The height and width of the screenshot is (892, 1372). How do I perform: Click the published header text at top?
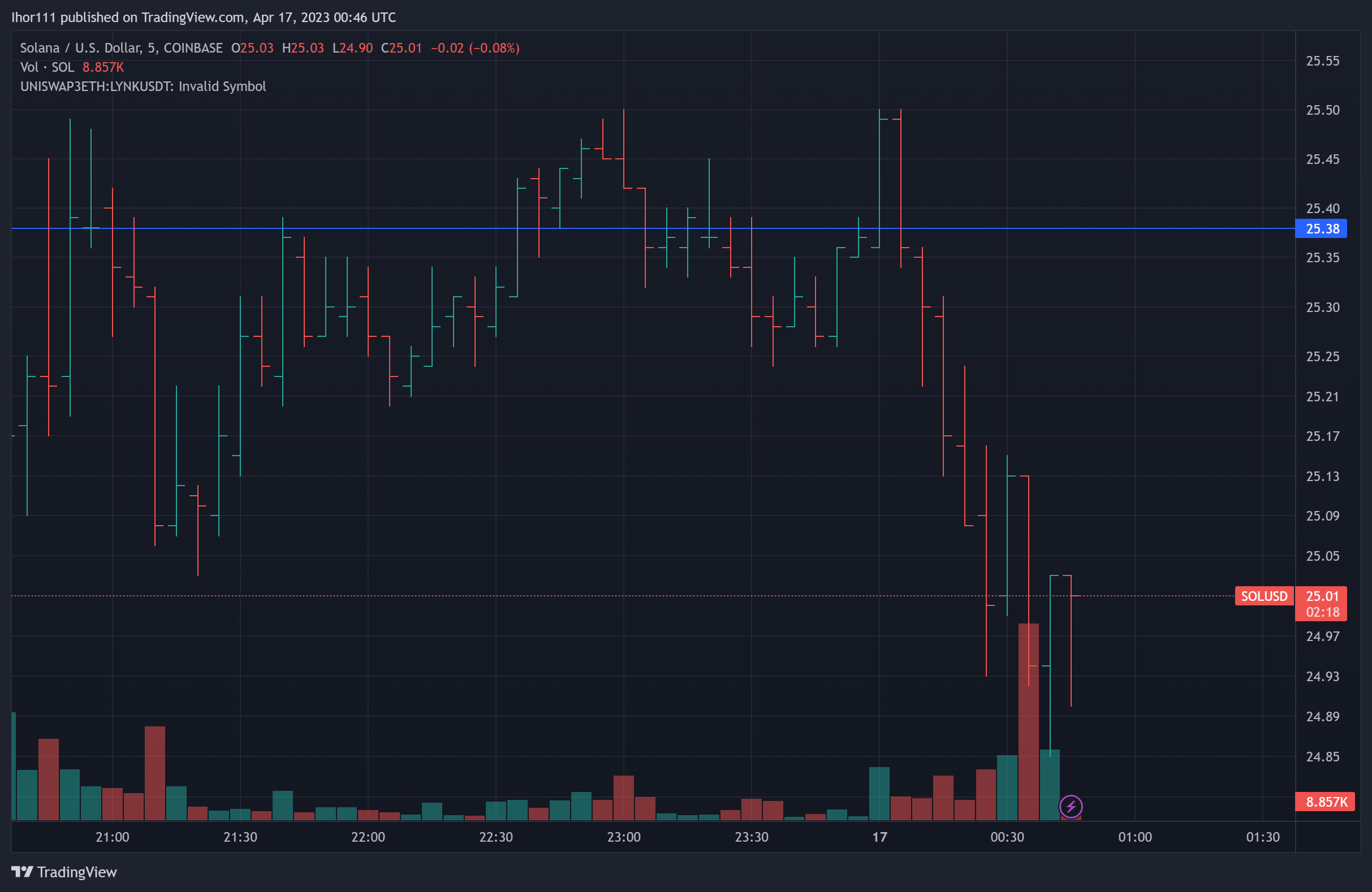click(204, 18)
